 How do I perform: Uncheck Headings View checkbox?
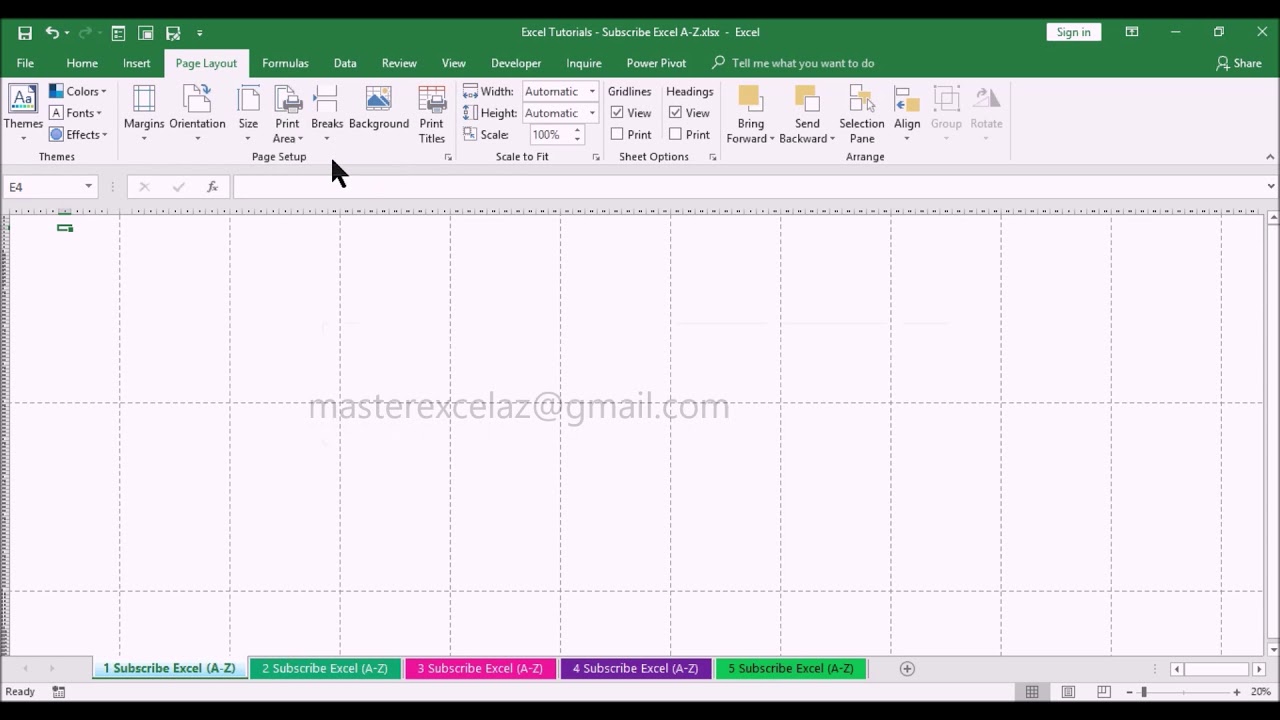pyautogui.click(x=676, y=113)
